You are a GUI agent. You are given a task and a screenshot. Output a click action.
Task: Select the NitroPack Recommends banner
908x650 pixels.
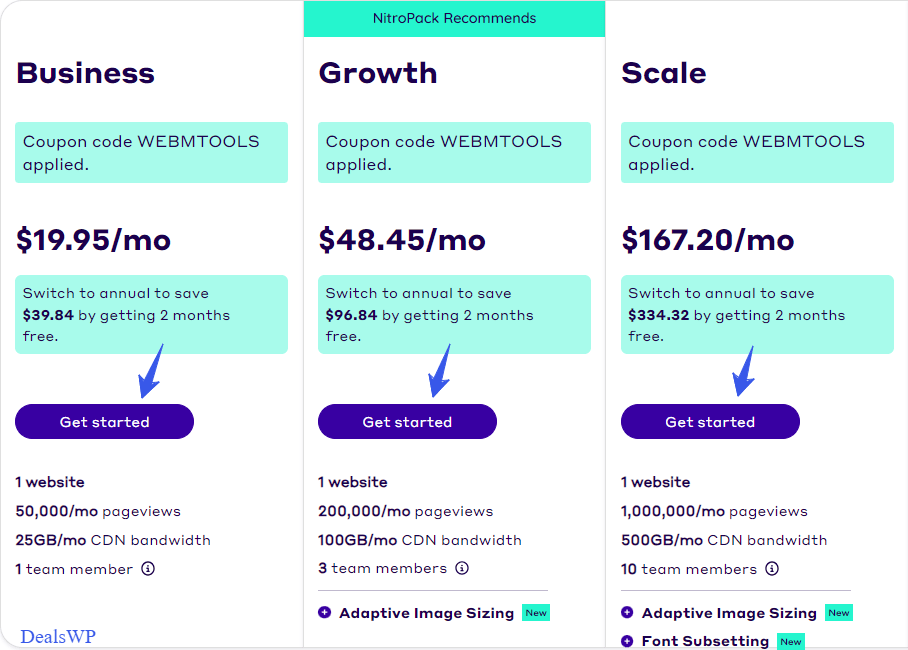pyautogui.click(x=454, y=19)
